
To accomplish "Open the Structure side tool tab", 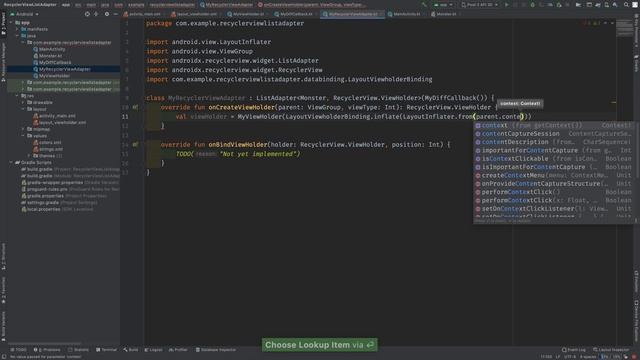I will tap(3, 256).
